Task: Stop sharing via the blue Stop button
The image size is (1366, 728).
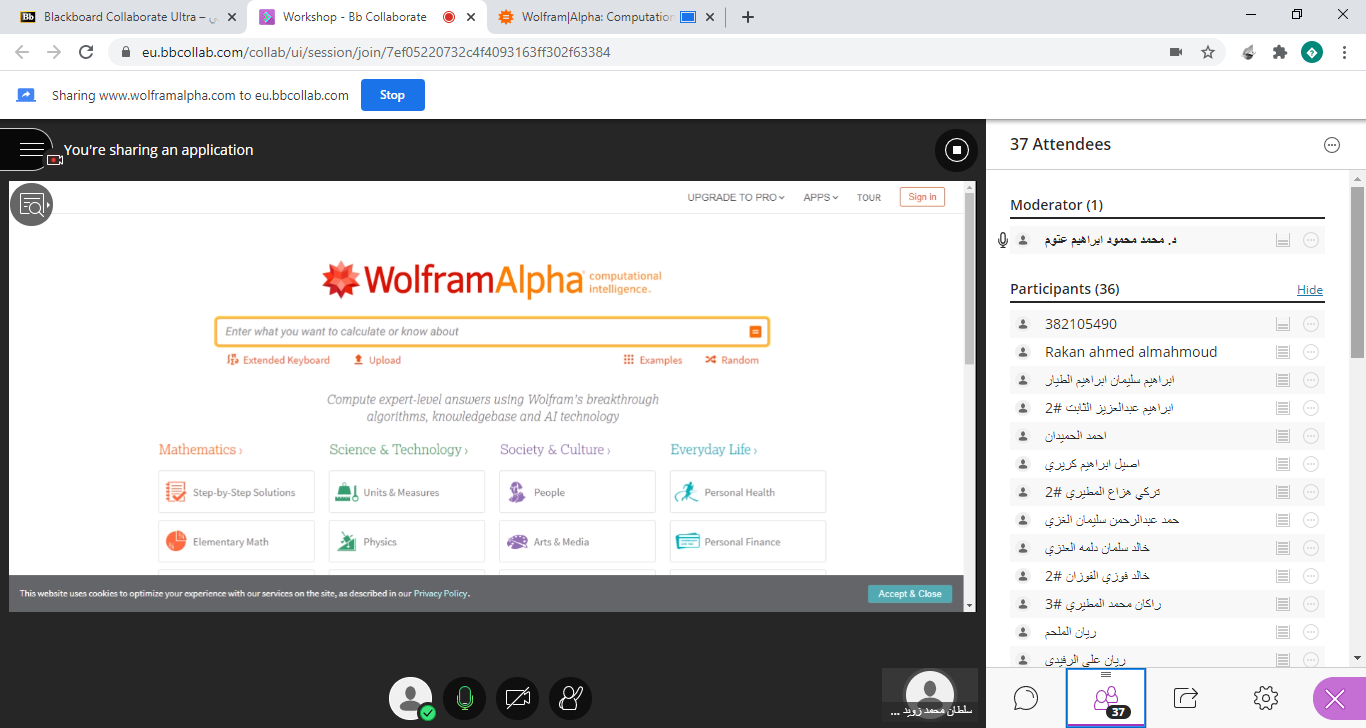Action: 392,95
